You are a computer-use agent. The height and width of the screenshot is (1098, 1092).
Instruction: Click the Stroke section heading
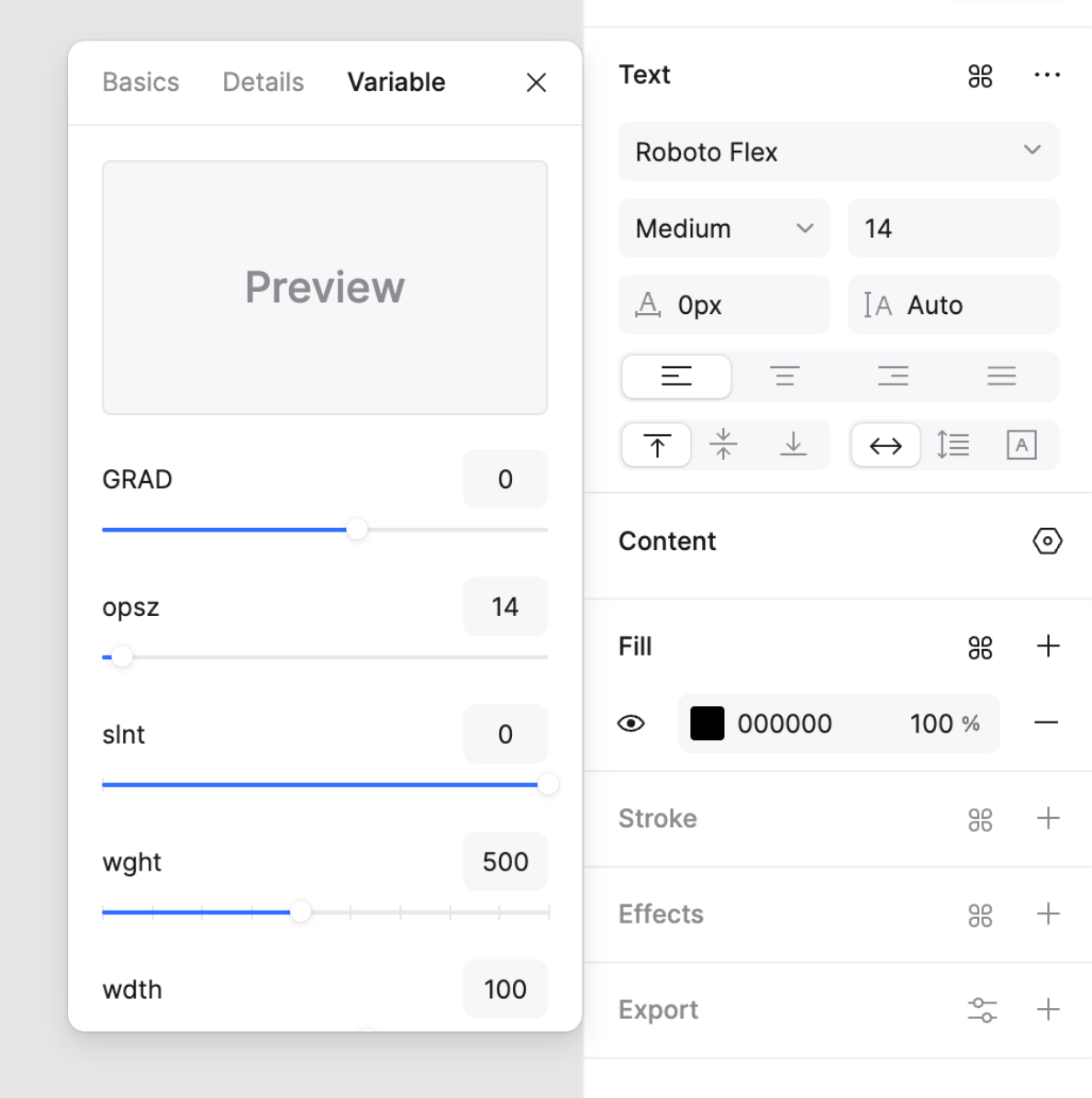[x=657, y=819]
